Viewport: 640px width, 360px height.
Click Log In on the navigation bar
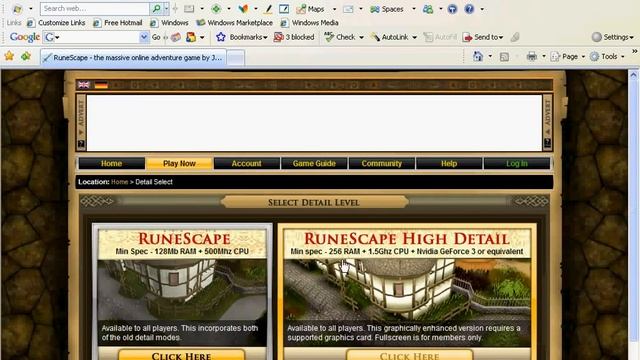(517, 163)
